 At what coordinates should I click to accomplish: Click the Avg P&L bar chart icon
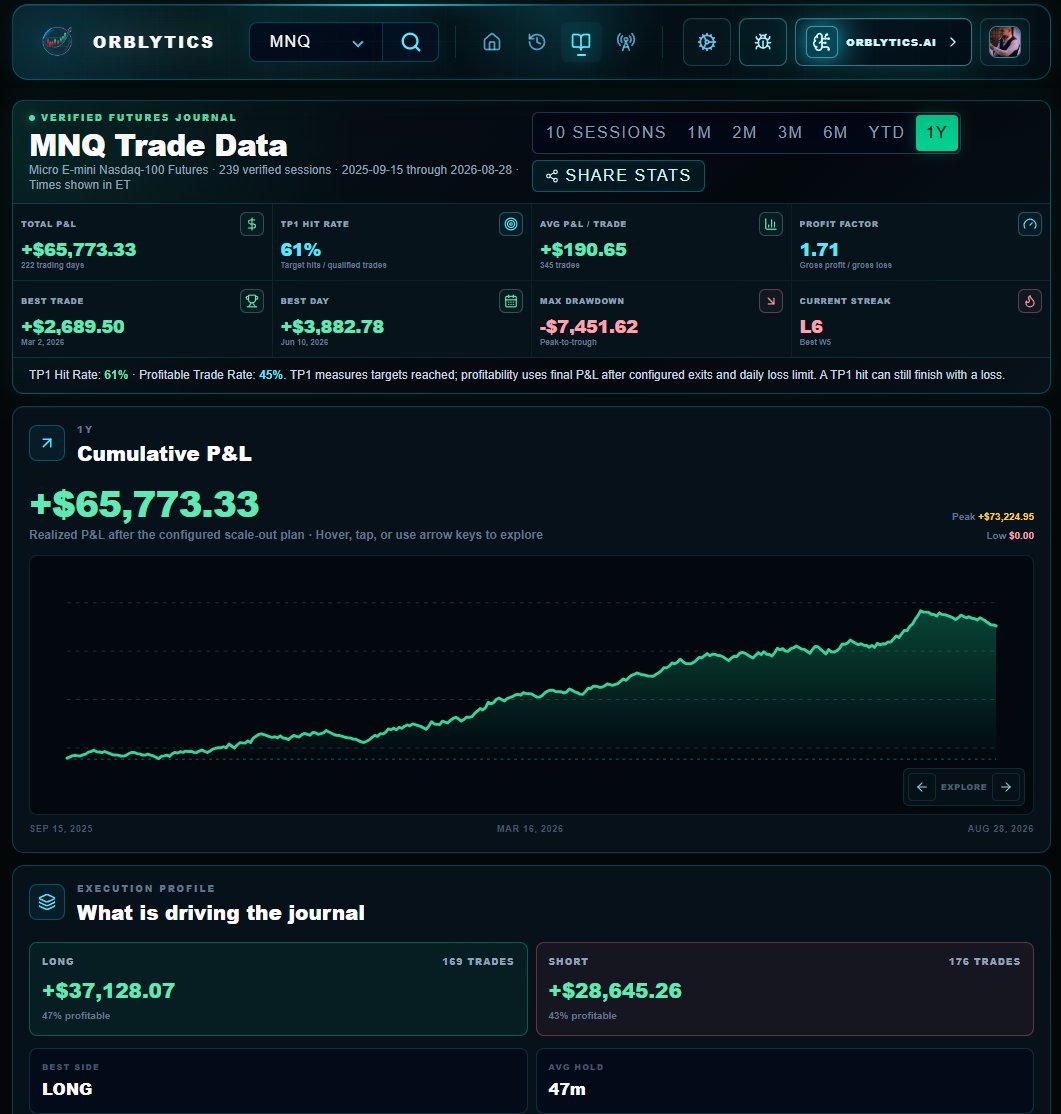tap(770, 225)
